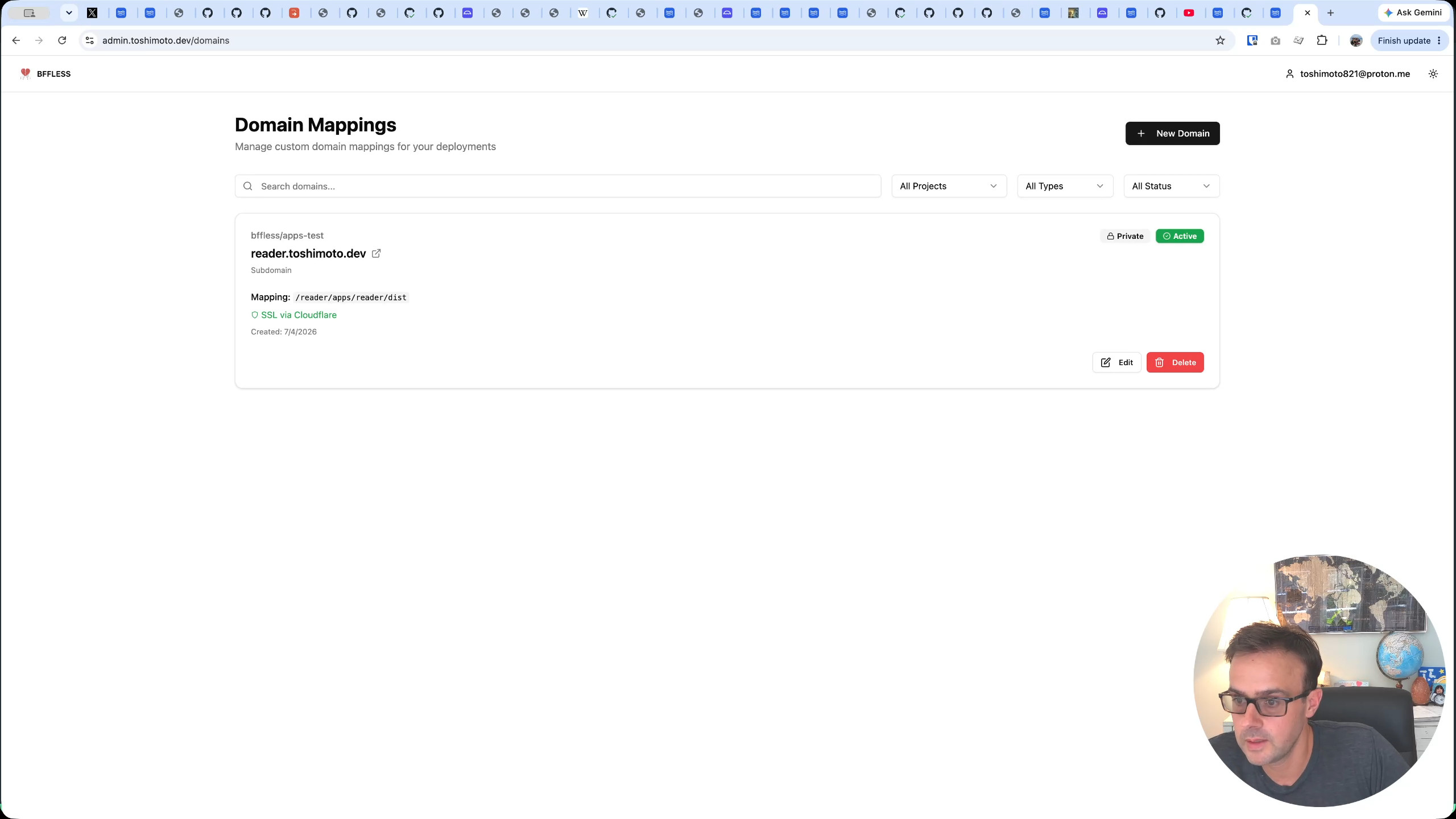This screenshot has width=1456, height=819.
Task: Close the current browser tab
Action: tap(1308, 13)
